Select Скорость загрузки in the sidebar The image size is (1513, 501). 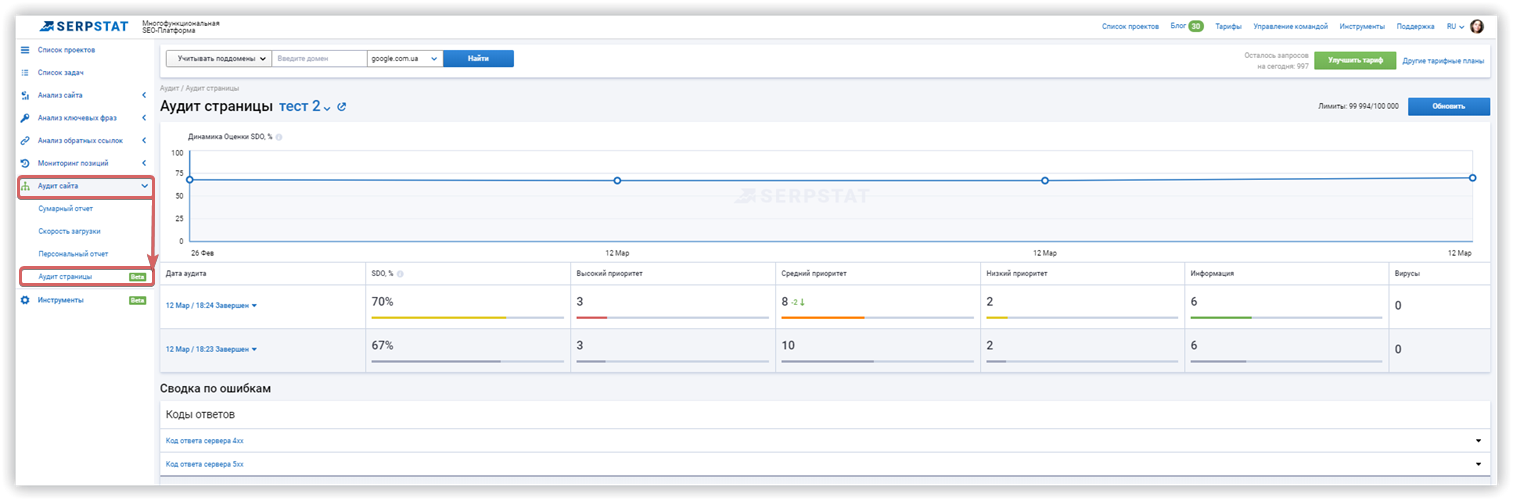[x=69, y=231]
